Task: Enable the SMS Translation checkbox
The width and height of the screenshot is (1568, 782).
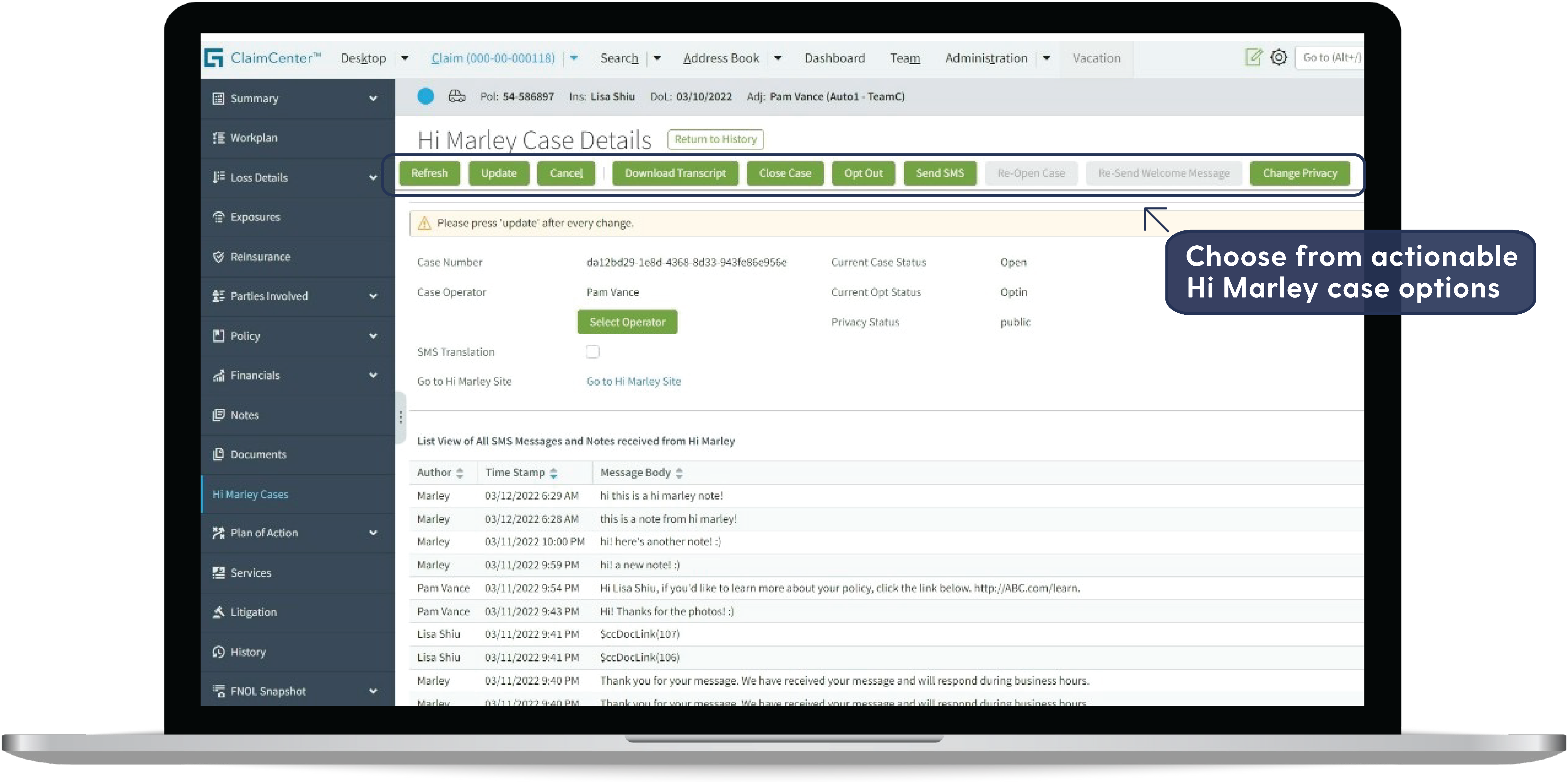Action: (592, 352)
